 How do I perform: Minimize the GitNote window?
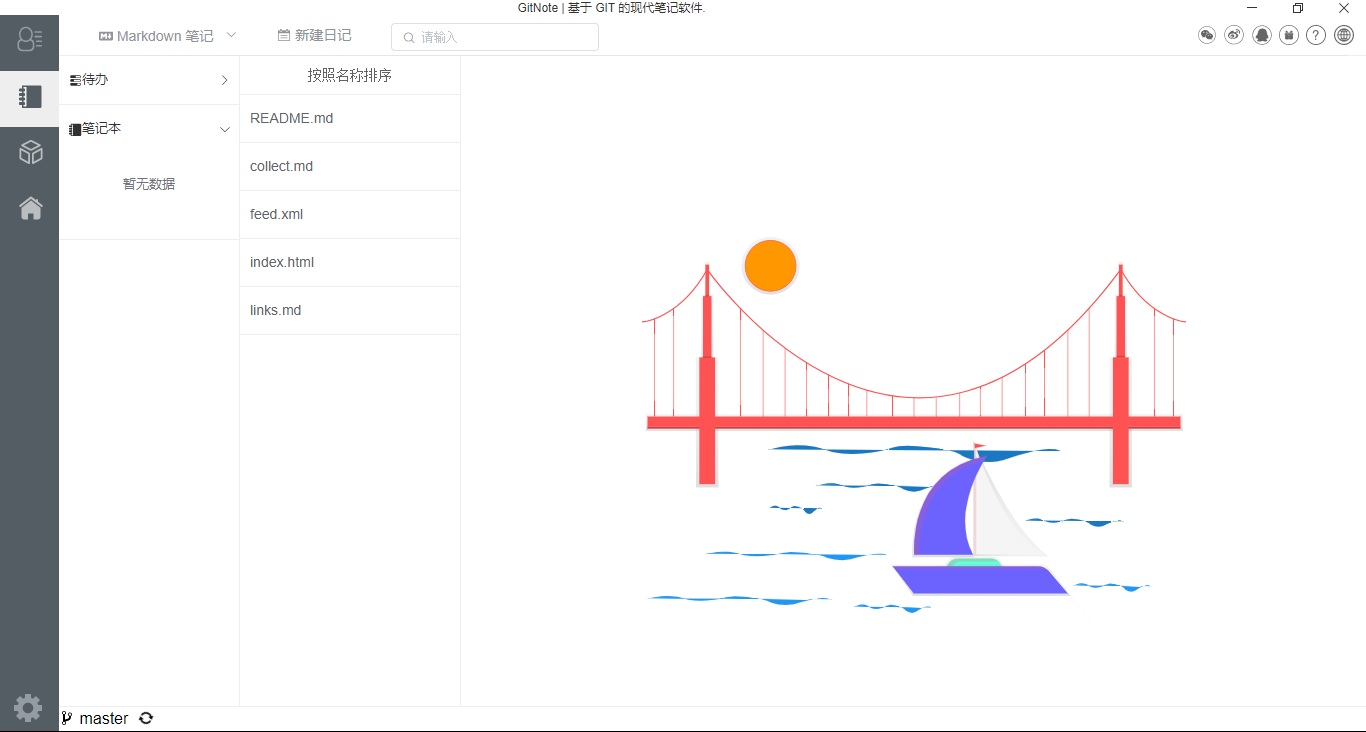(1252, 8)
